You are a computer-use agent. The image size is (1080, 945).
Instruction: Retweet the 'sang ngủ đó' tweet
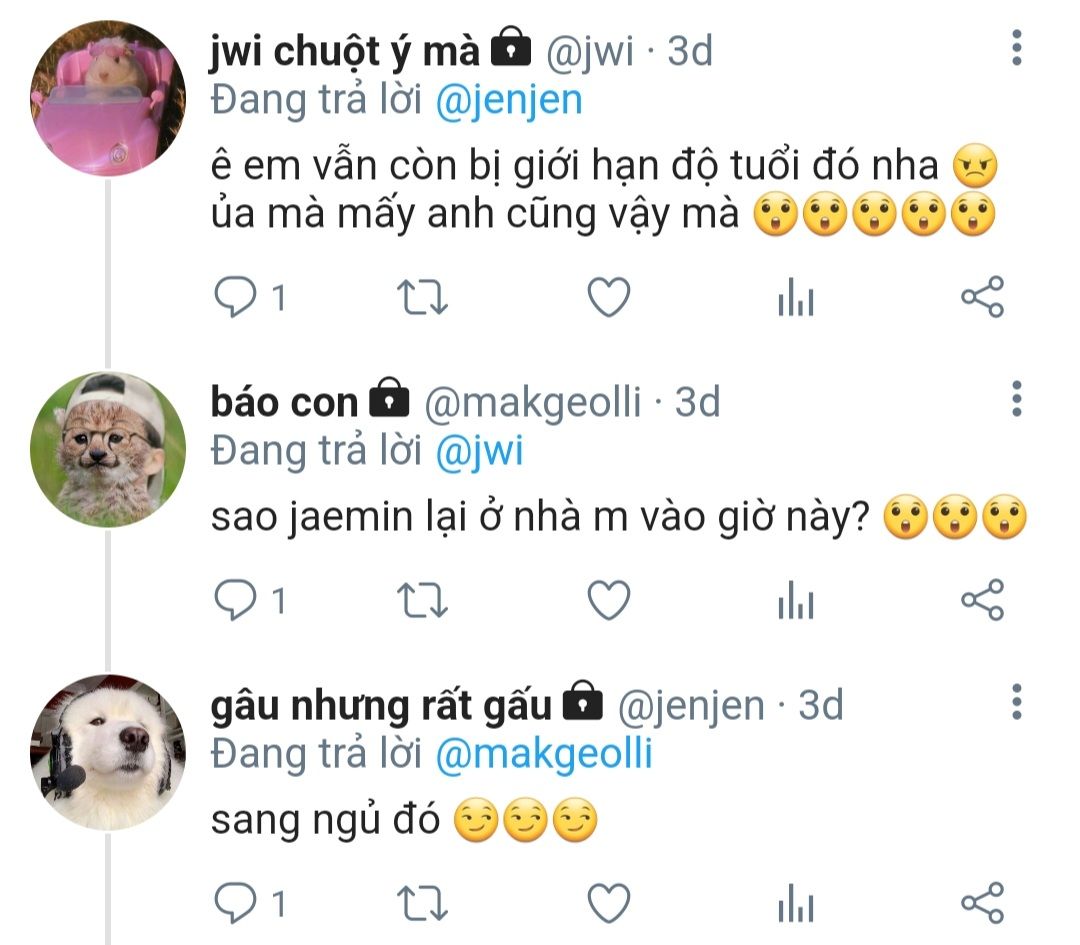pos(422,904)
